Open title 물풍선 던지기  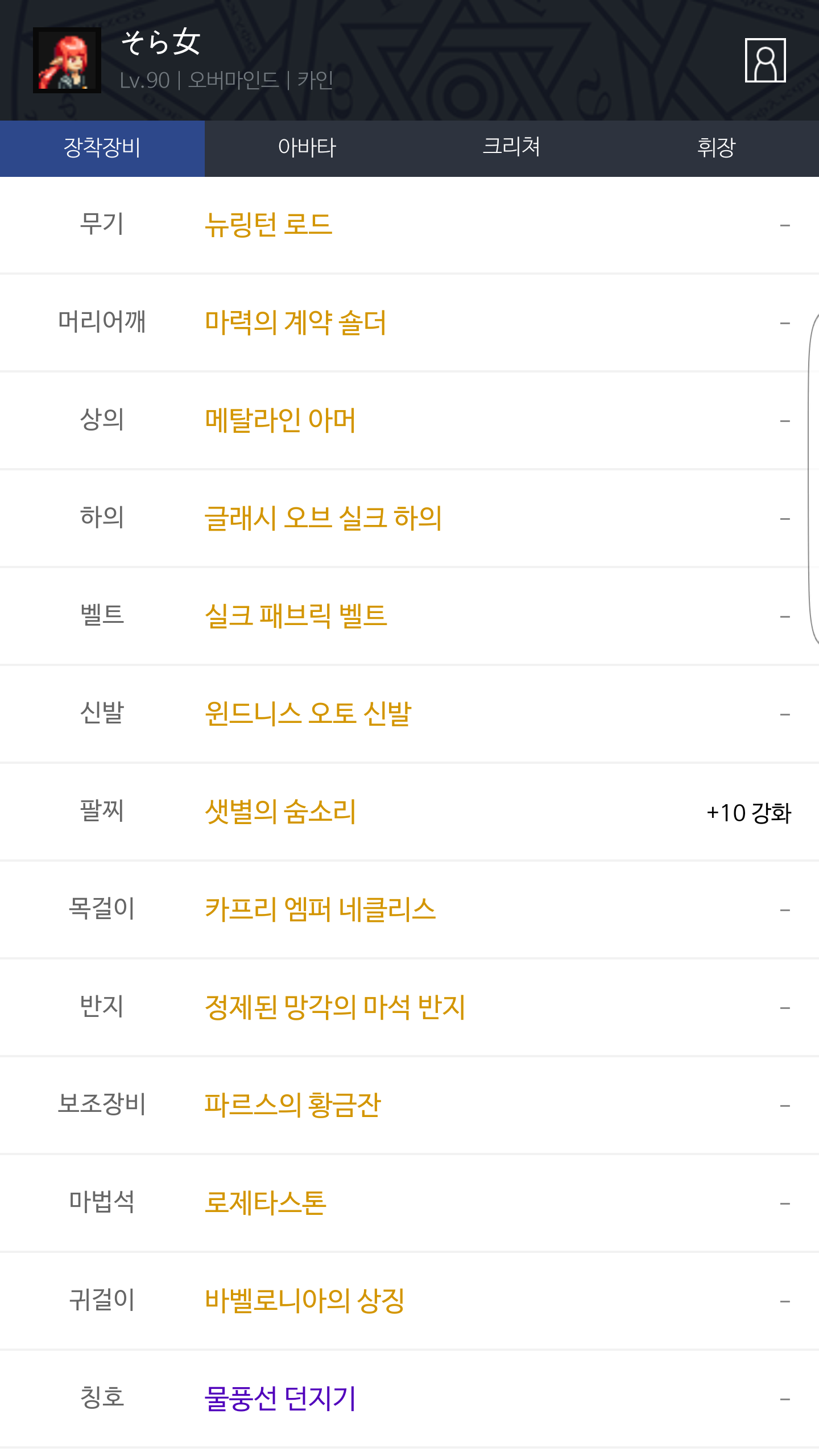(280, 1399)
